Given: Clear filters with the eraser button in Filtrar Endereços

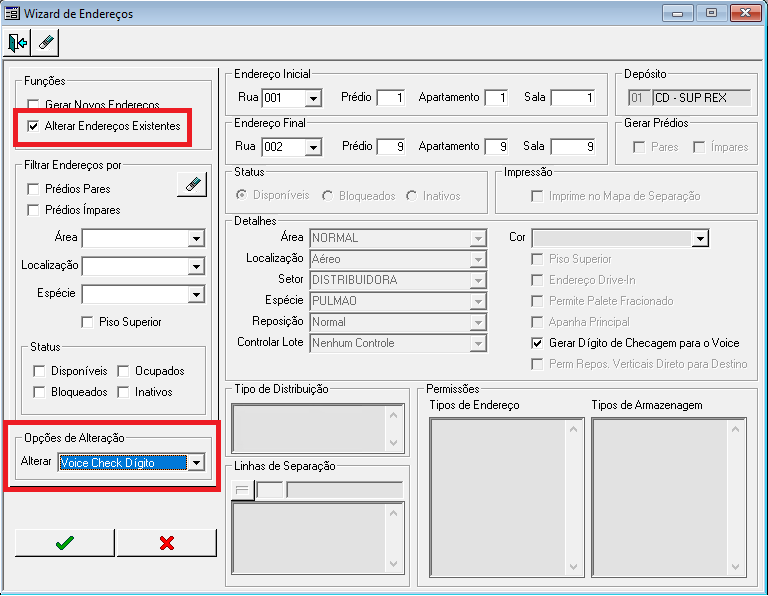Looking at the screenshot, I should [x=192, y=185].
